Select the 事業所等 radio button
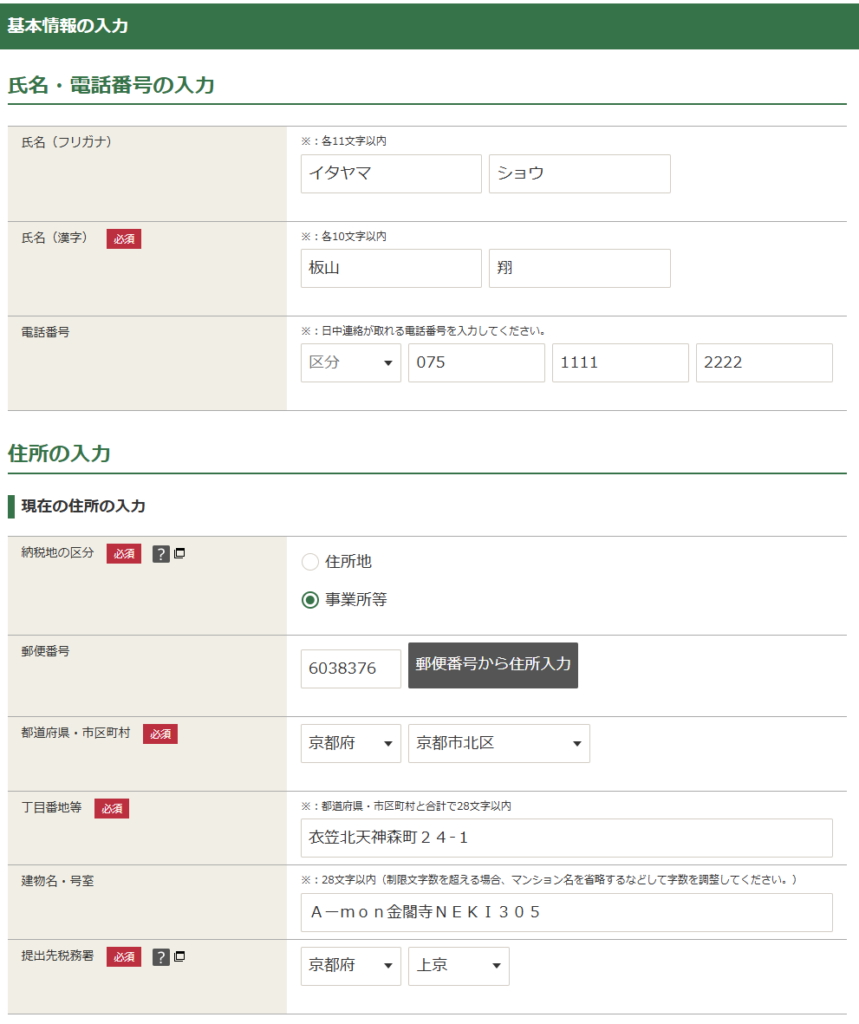This screenshot has height=1024, width=859. pyautogui.click(x=310, y=600)
